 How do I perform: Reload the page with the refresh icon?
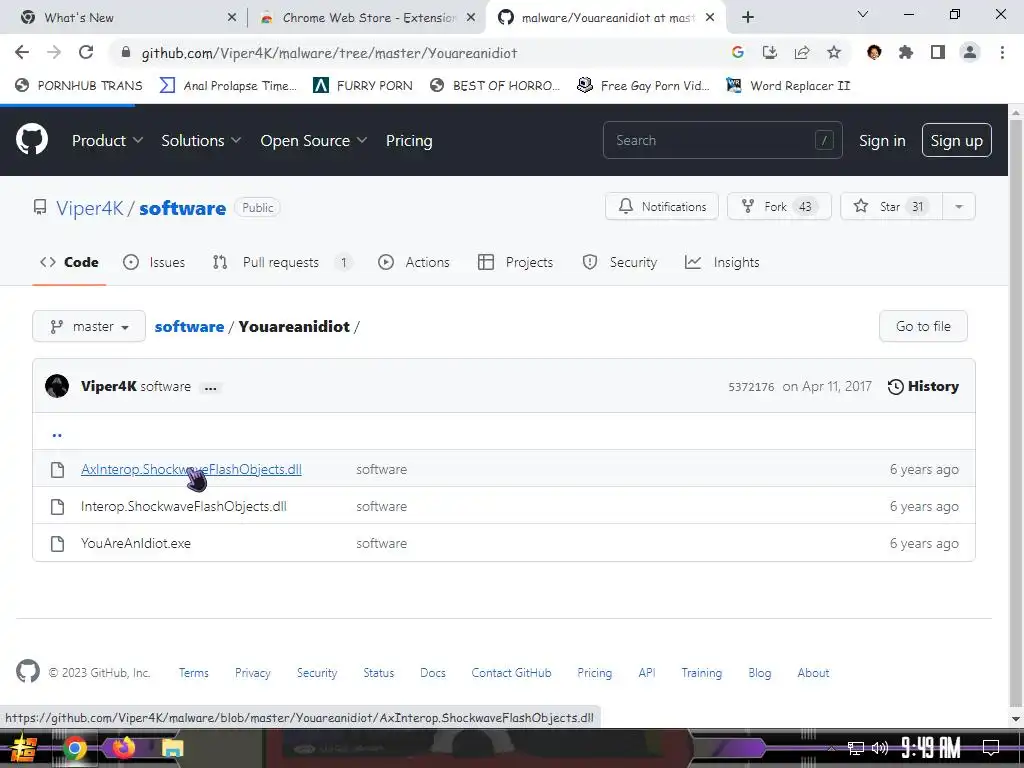[86, 52]
